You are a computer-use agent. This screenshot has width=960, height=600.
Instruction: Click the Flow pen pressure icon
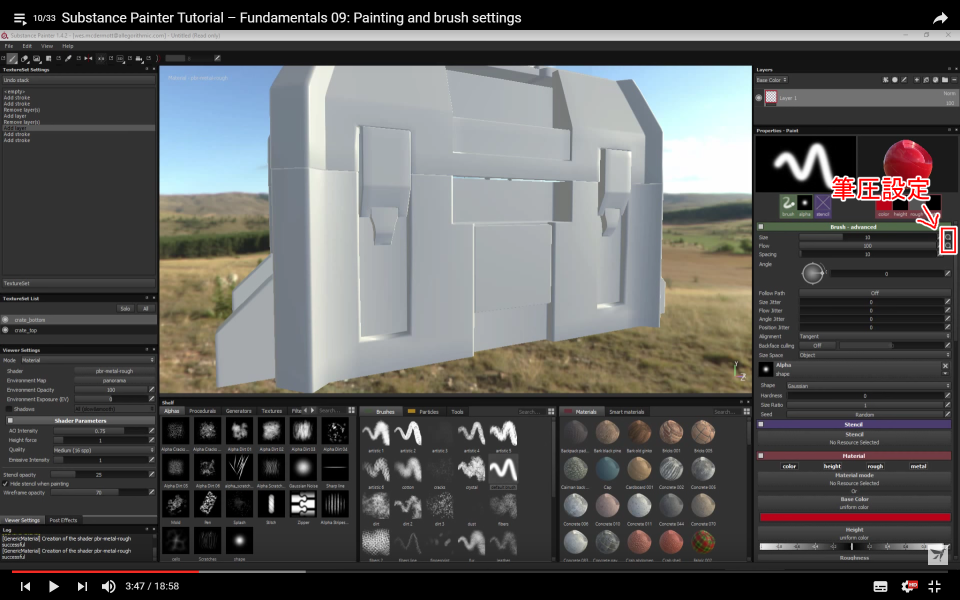948,245
